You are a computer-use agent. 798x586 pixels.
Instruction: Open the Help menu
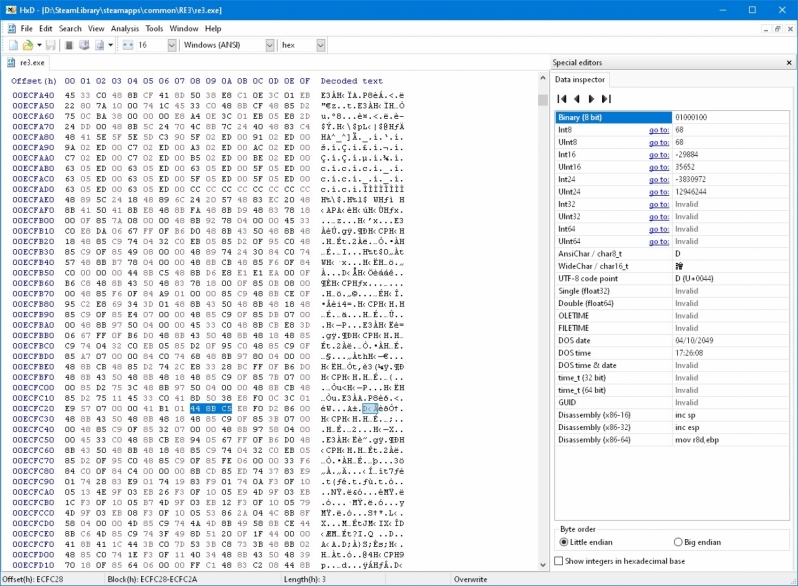tap(213, 29)
